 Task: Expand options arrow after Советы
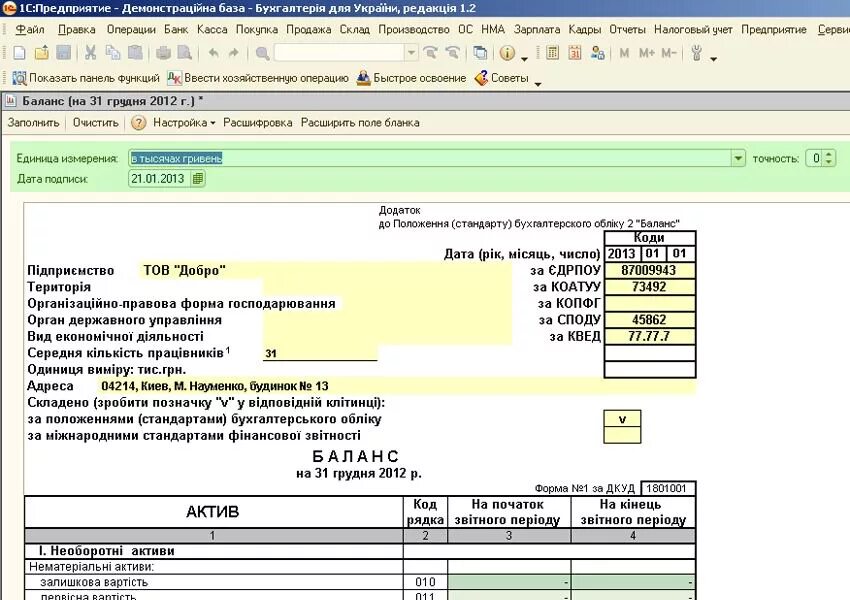click(538, 83)
